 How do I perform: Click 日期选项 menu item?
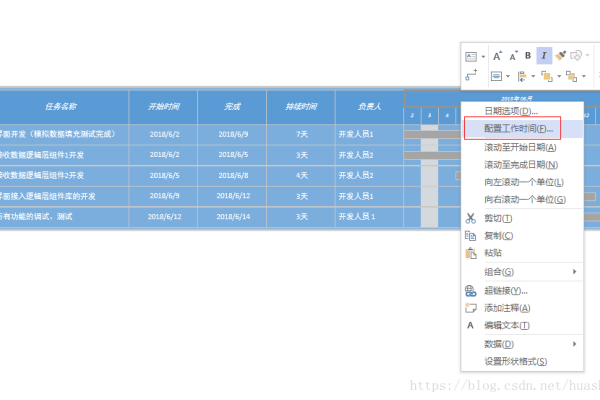[x=511, y=111]
